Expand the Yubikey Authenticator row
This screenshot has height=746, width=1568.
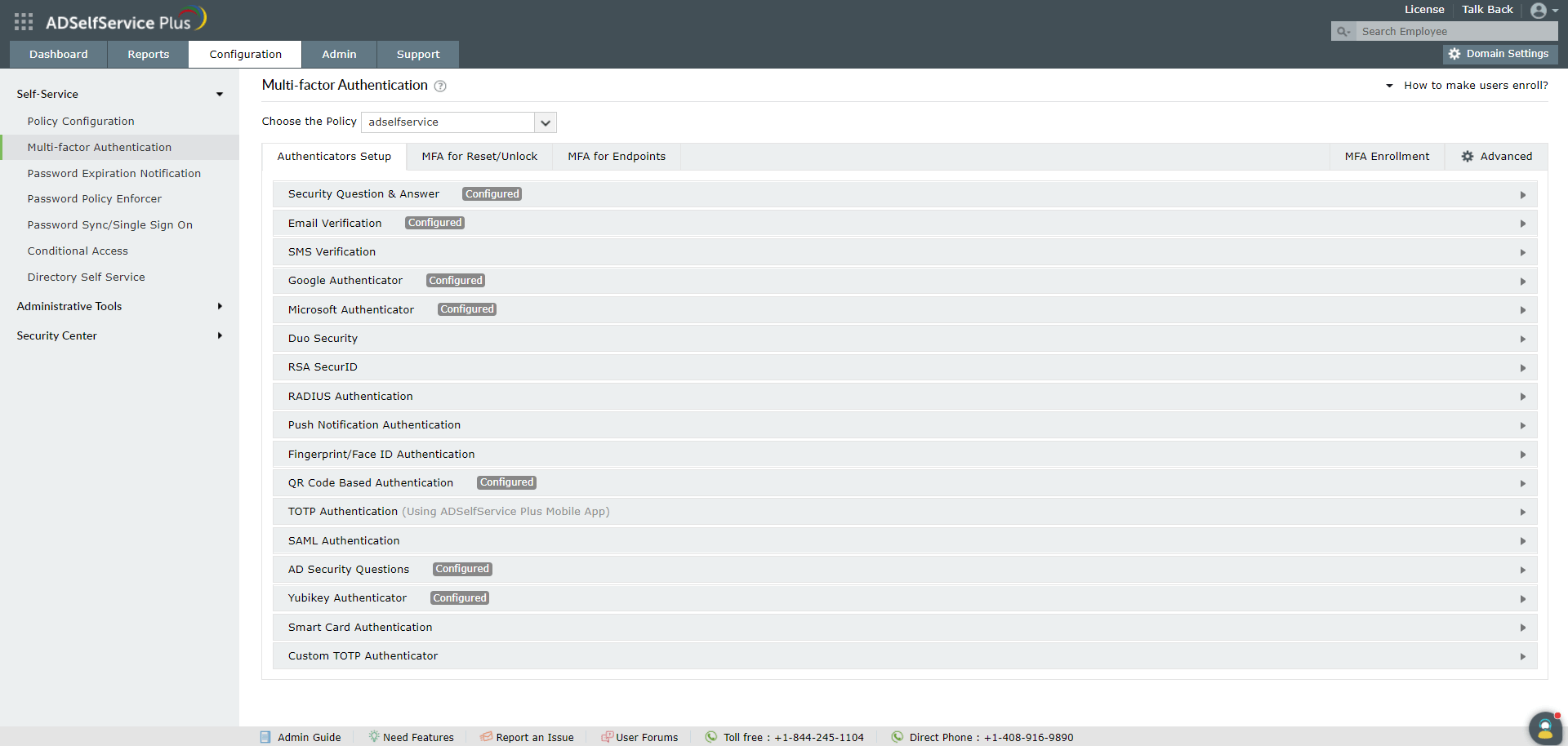tap(905, 598)
